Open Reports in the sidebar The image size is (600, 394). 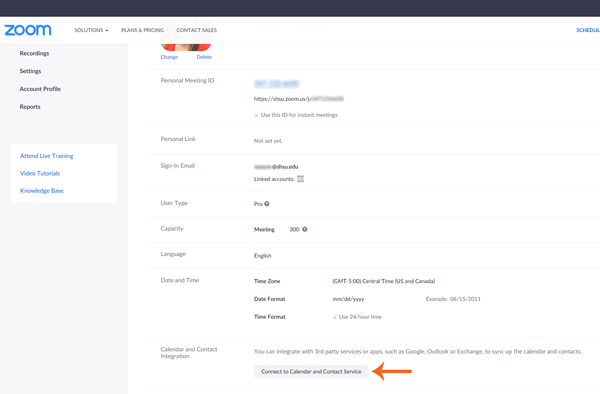[30, 107]
